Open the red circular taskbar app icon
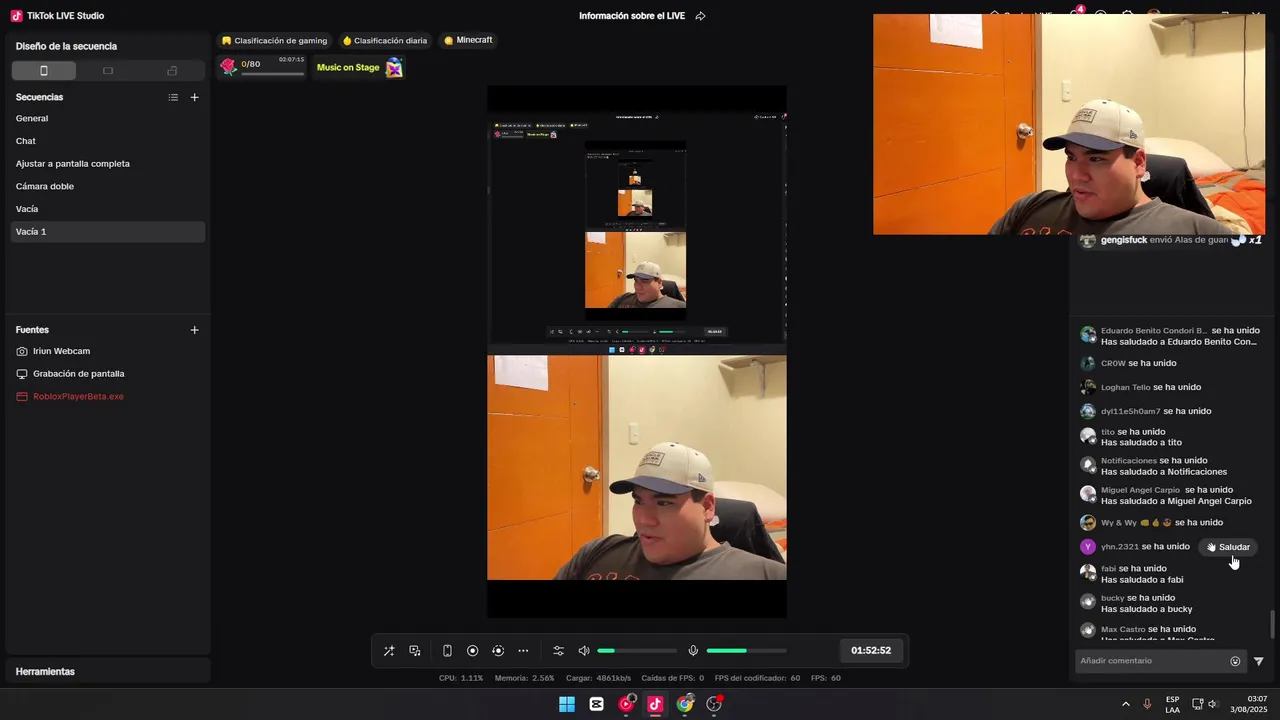The image size is (1280, 720). click(x=626, y=704)
